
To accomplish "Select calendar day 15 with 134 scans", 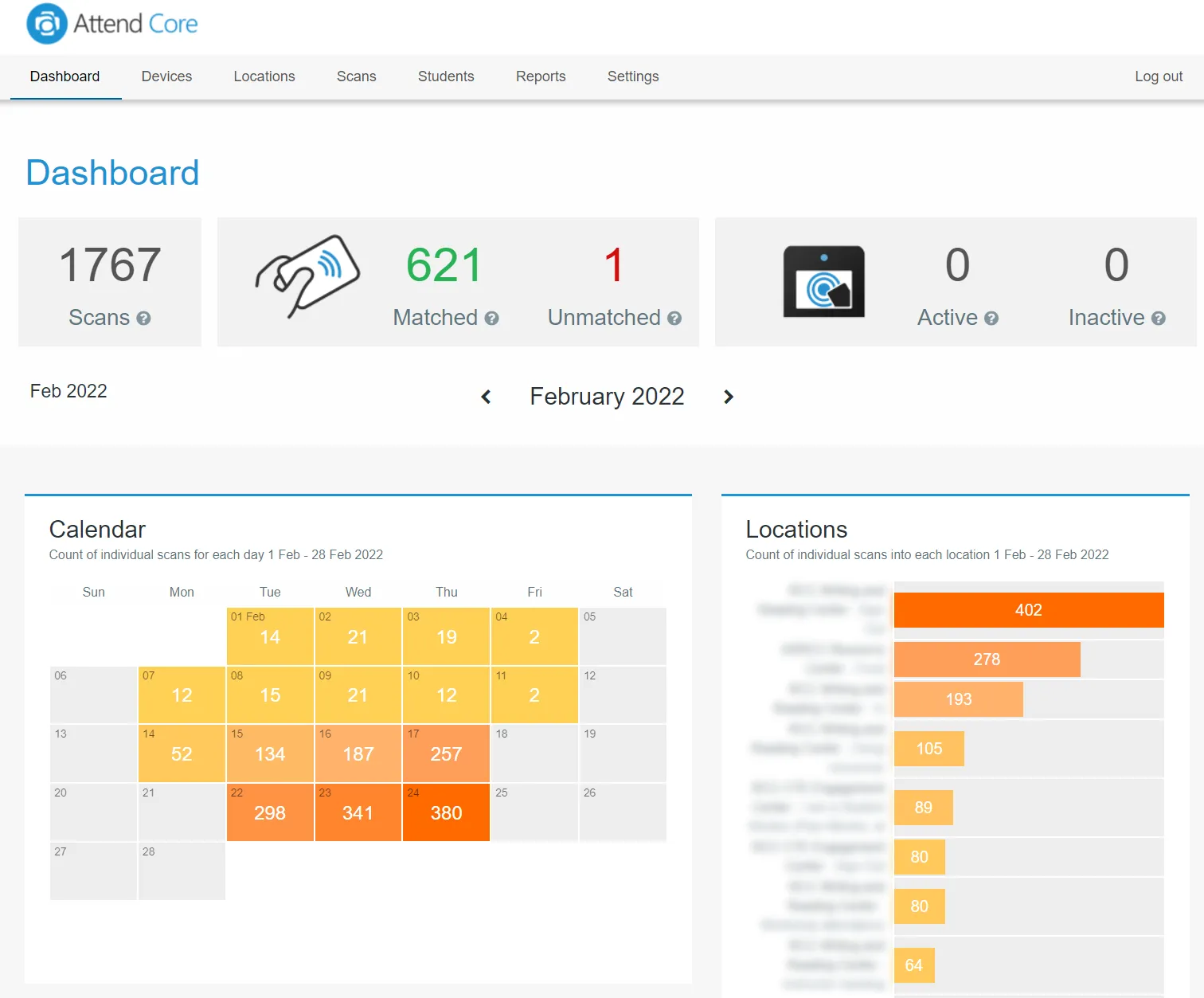I will (x=270, y=753).
